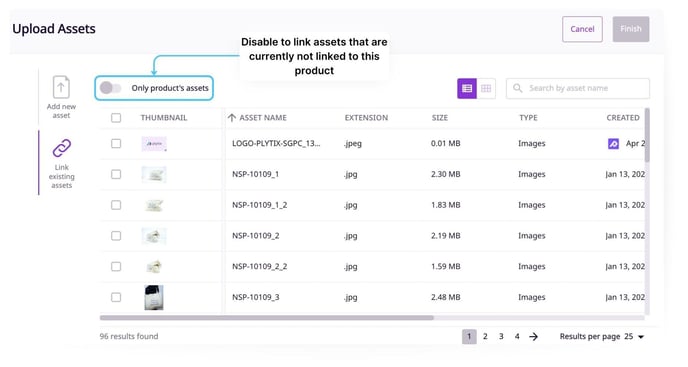This screenshot has width=688, height=367.
Task: Click the Cancel button
Action: pyautogui.click(x=582, y=29)
